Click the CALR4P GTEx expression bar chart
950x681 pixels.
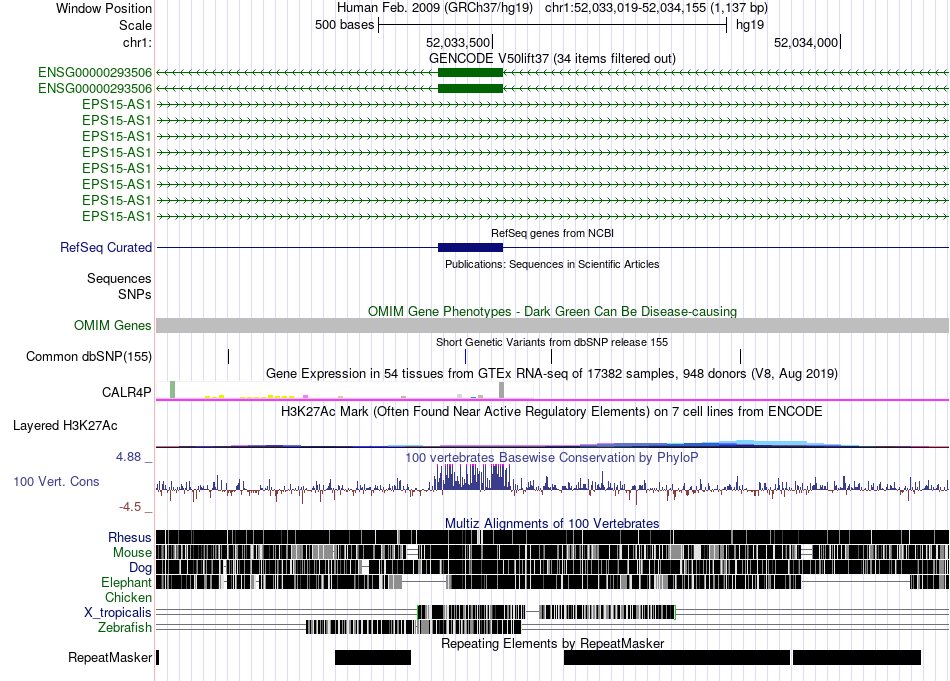[x=345, y=390]
